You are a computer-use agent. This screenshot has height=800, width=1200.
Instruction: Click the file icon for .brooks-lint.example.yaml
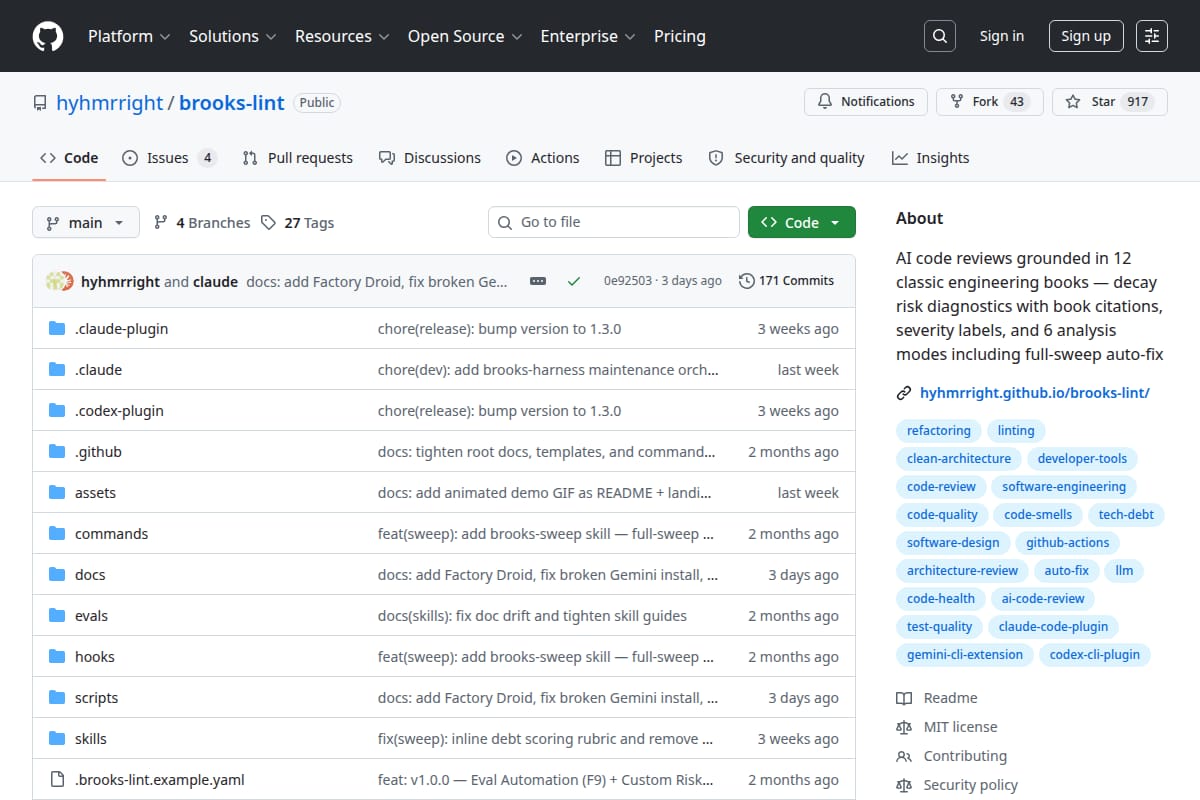[x=57, y=780]
